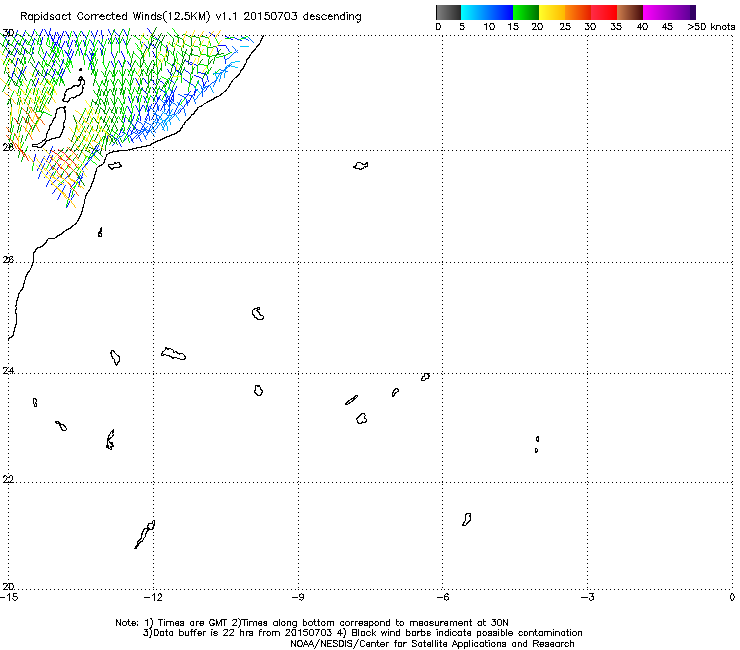The height and width of the screenshot is (650, 740).
Task: Click the yellow 20-25 knots legend color
Action: 552,12
